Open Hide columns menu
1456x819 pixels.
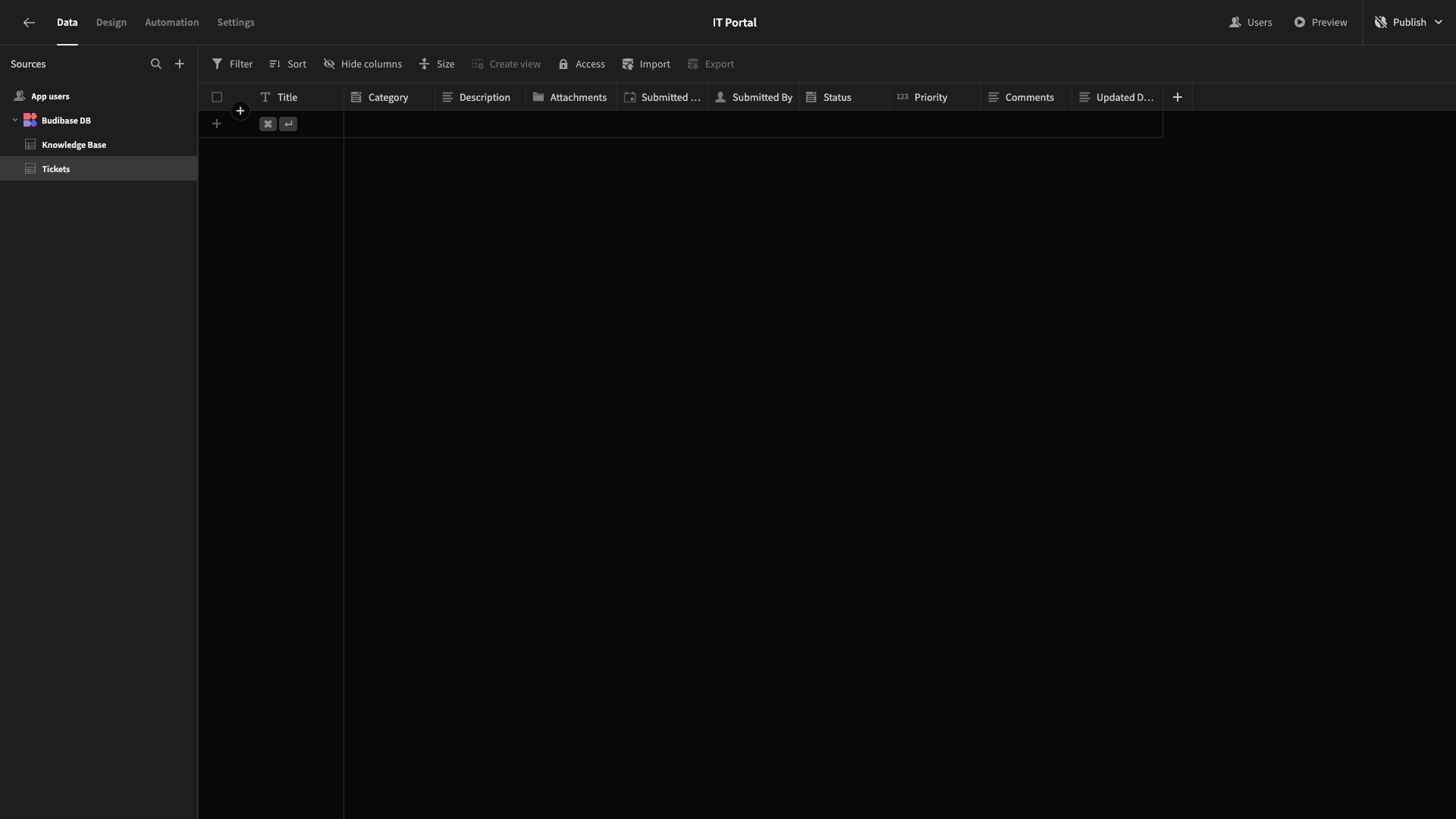[362, 64]
